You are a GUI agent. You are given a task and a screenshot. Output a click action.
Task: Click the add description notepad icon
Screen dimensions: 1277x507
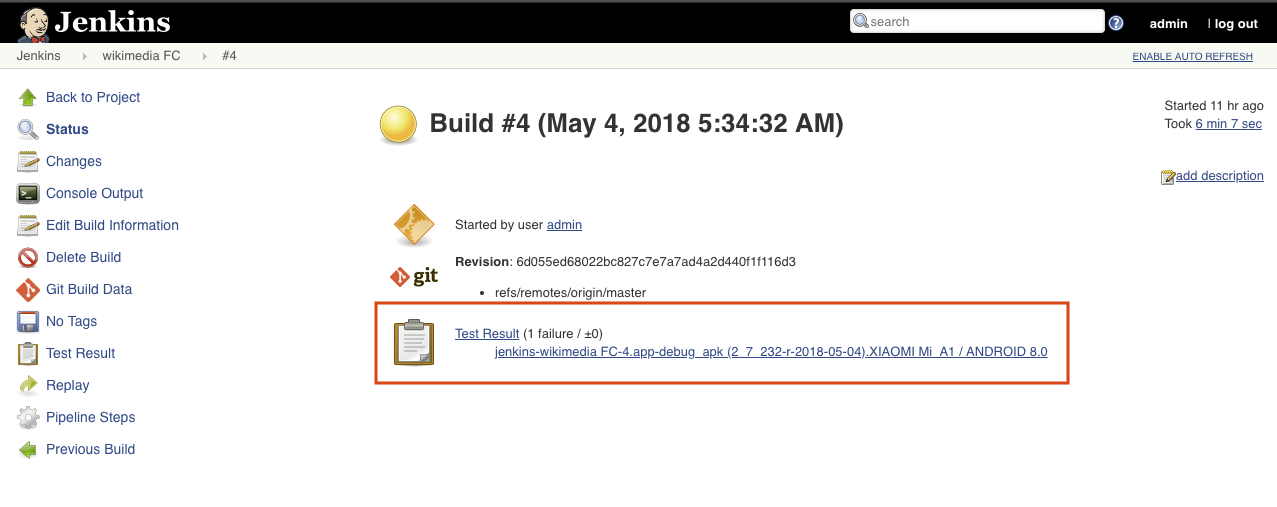[1167, 177]
